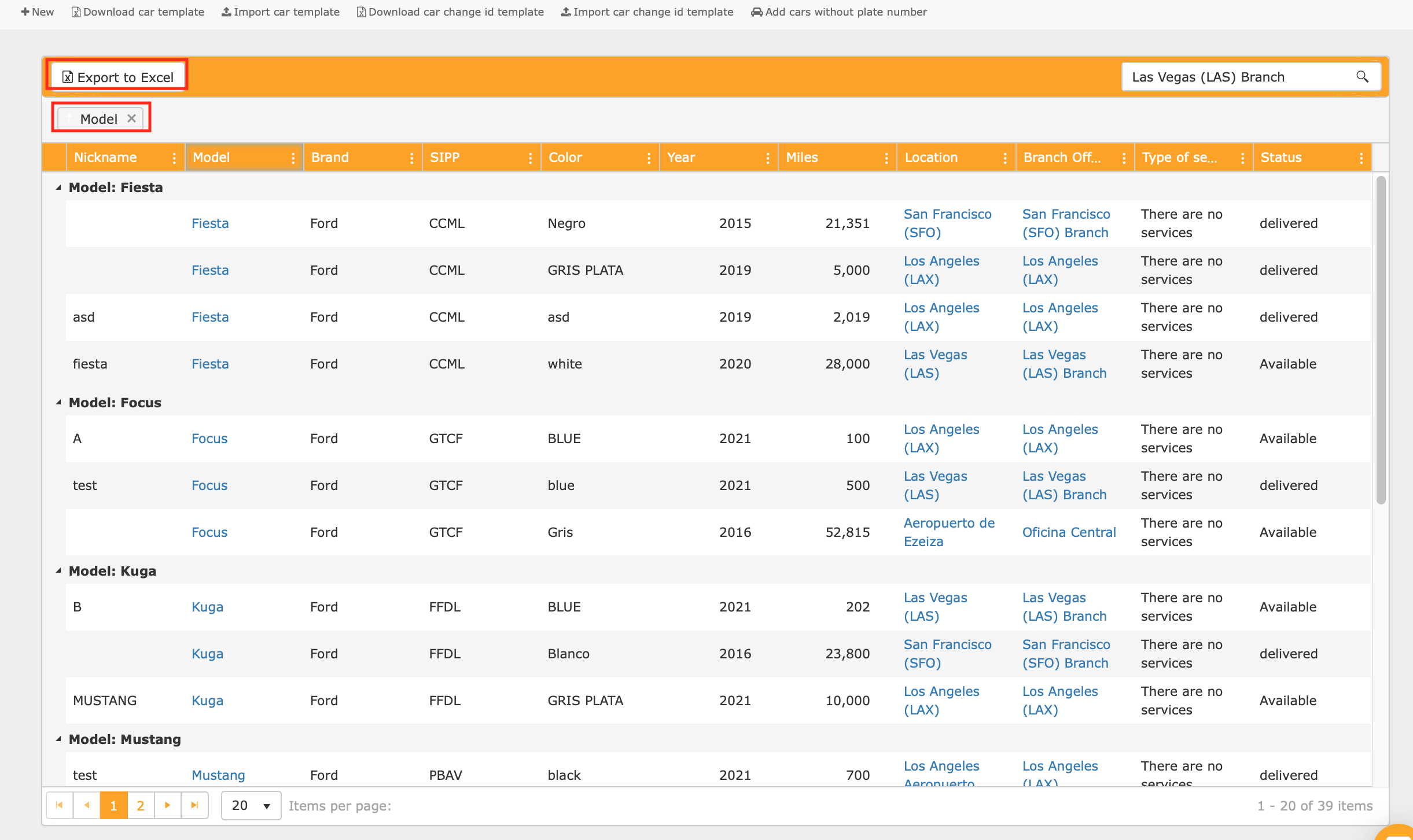Screen dimensions: 1413x840
Task: Click the MUSTANG nickname cell
Action: (105, 701)
